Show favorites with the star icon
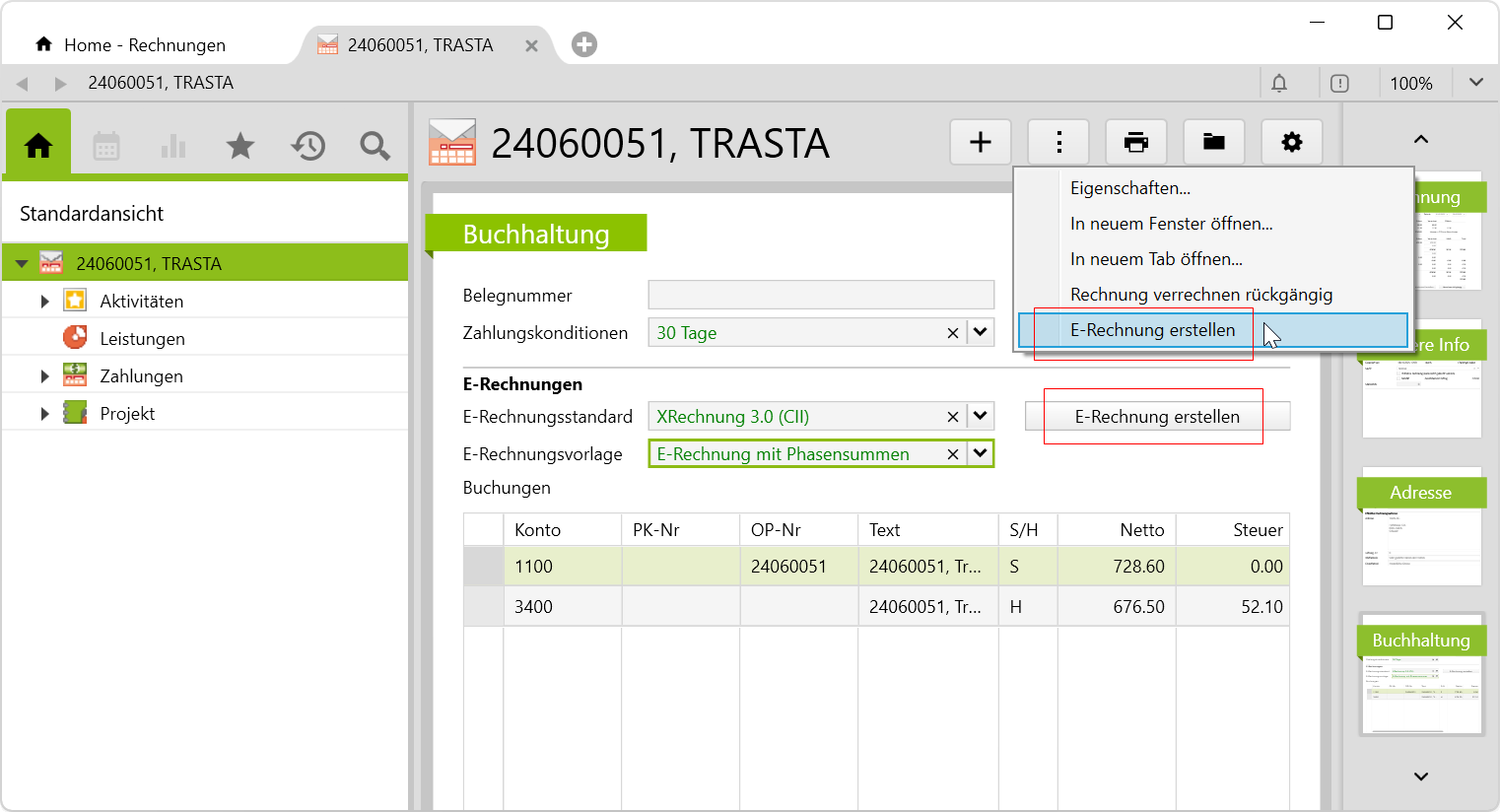The width and height of the screenshot is (1500, 812). click(240, 147)
